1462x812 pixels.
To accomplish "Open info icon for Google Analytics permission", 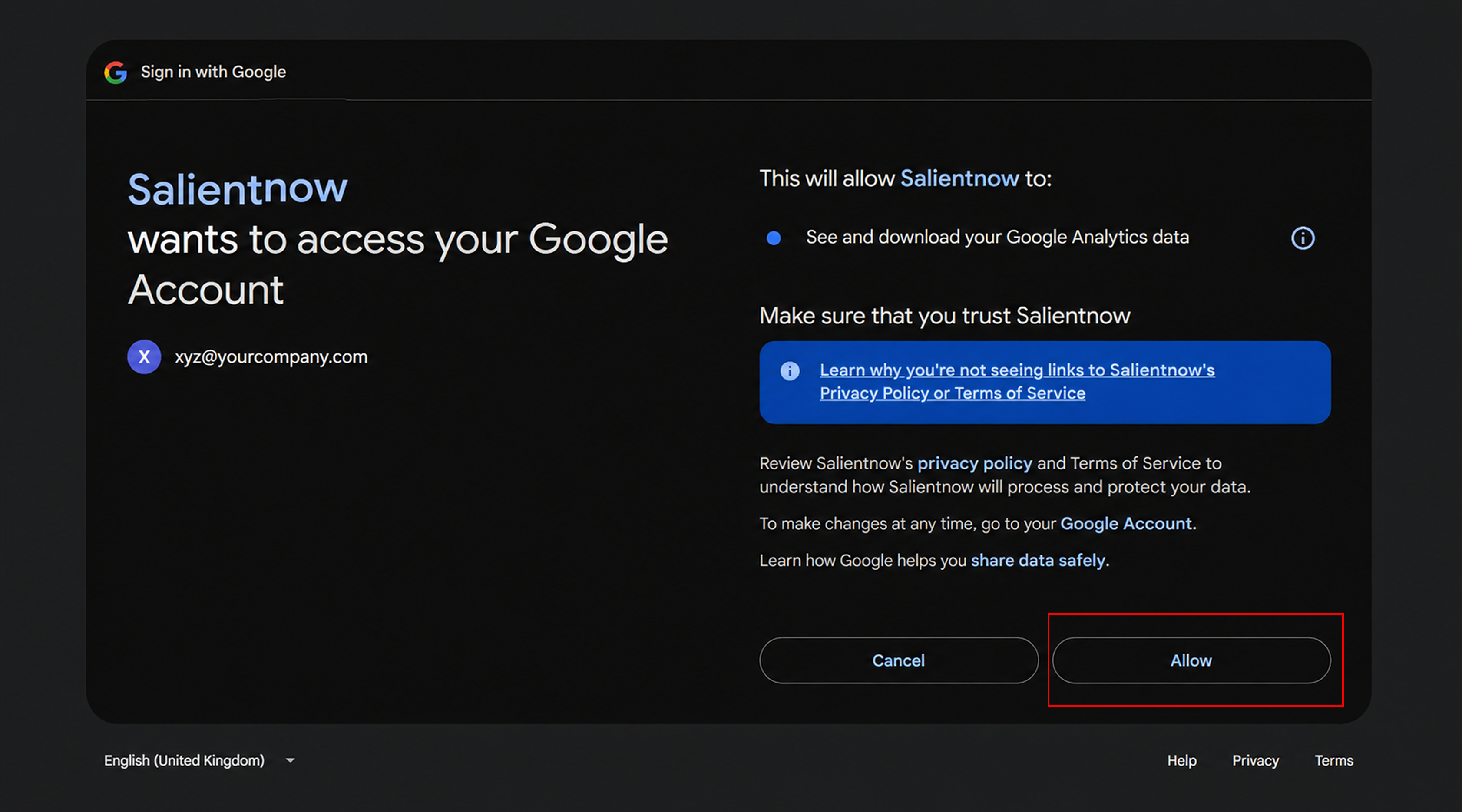I will click(1303, 238).
